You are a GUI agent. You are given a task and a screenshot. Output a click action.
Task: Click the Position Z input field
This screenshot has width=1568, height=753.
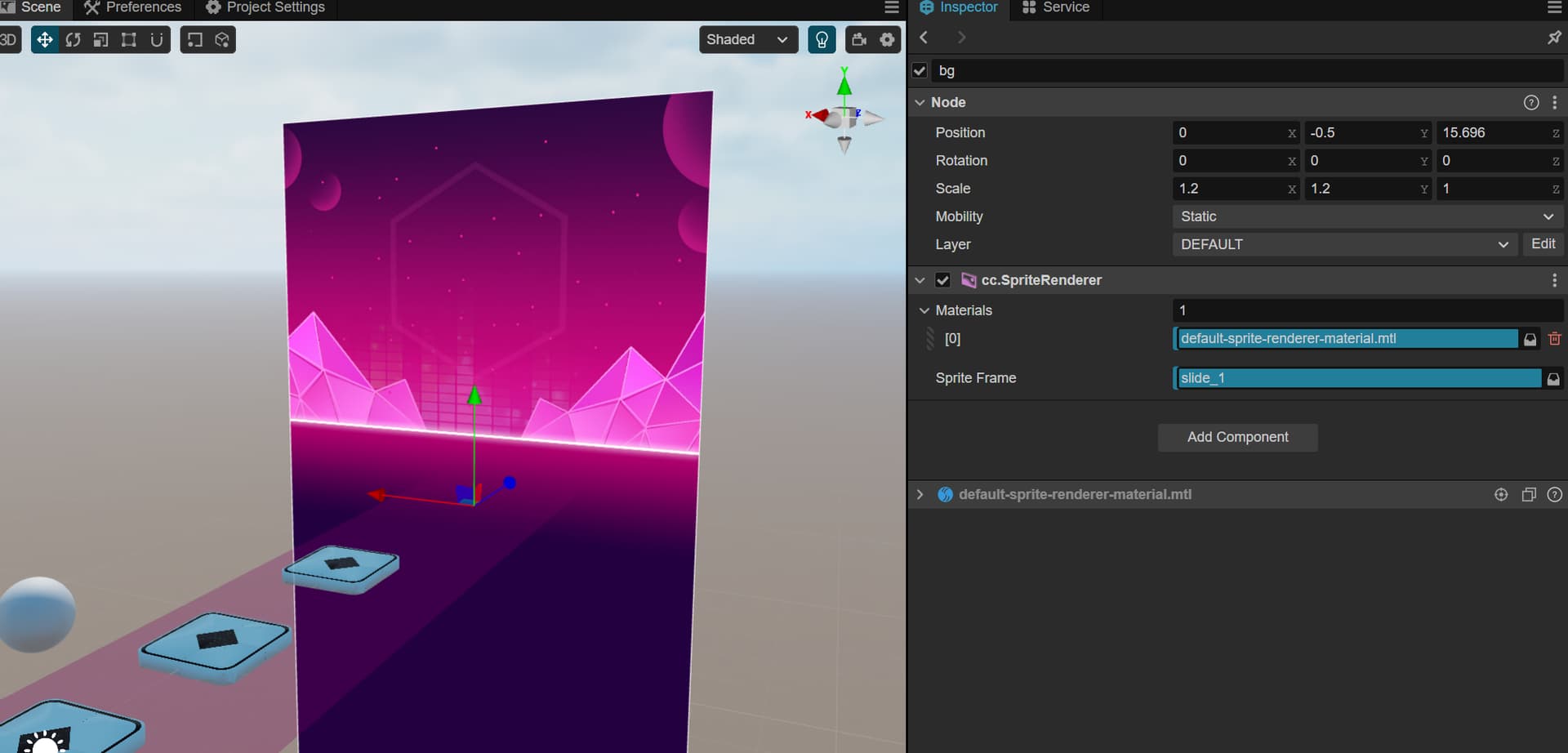pyautogui.click(x=1493, y=133)
